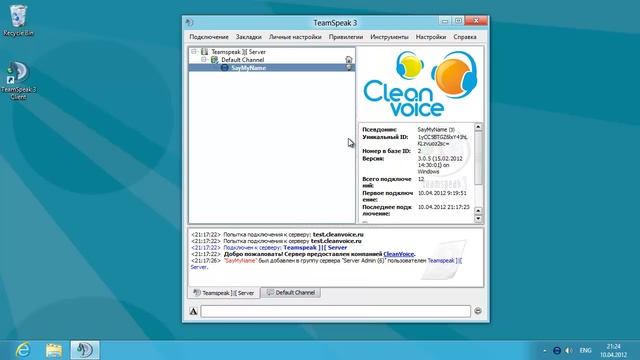Show hidden tray icons arrow
This screenshot has width=640, height=360.
click(x=545, y=351)
